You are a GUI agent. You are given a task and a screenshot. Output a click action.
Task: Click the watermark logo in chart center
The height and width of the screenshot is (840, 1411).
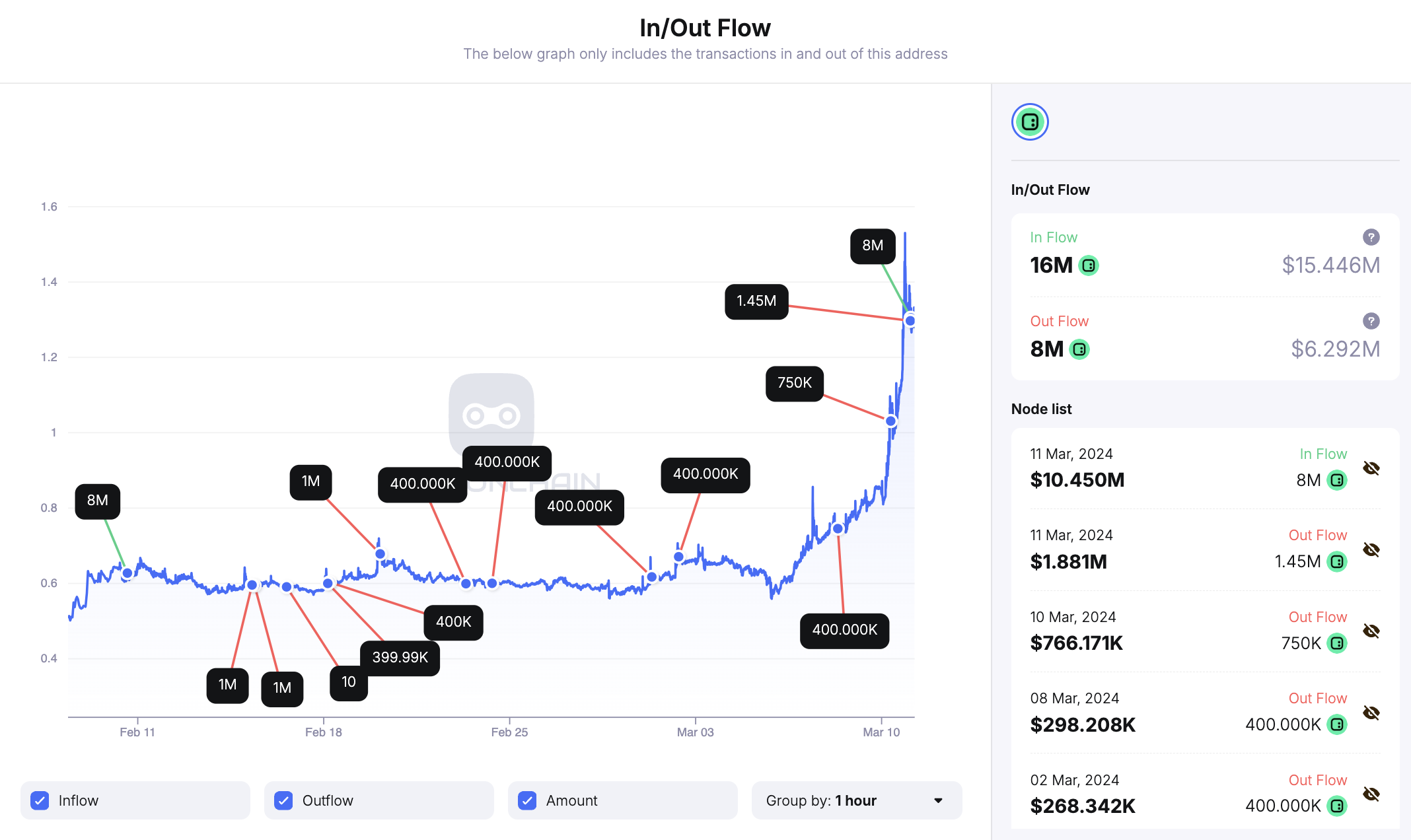click(x=491, y=415)
